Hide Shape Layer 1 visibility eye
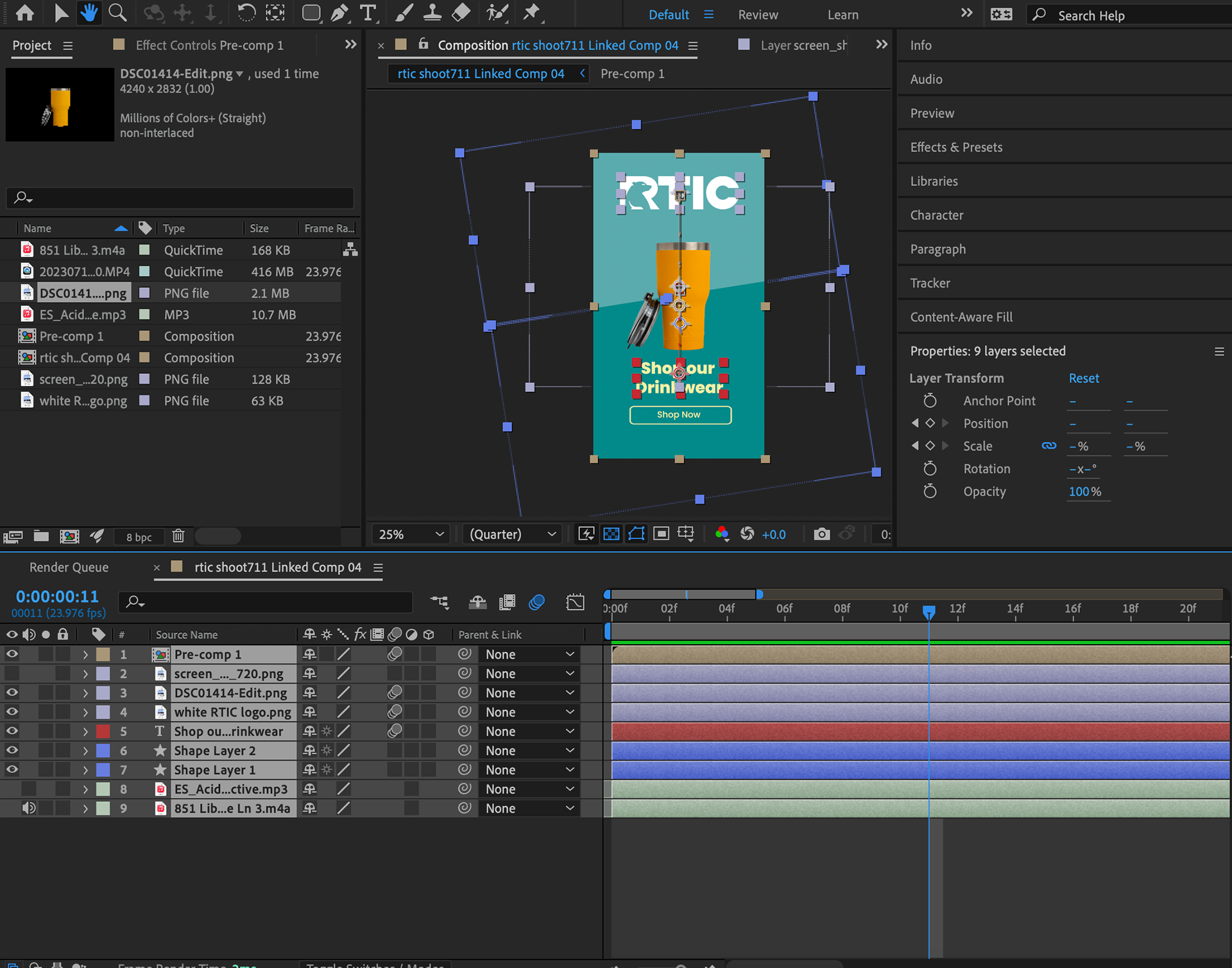This screenshot has width=1232, height=968. 12,770
